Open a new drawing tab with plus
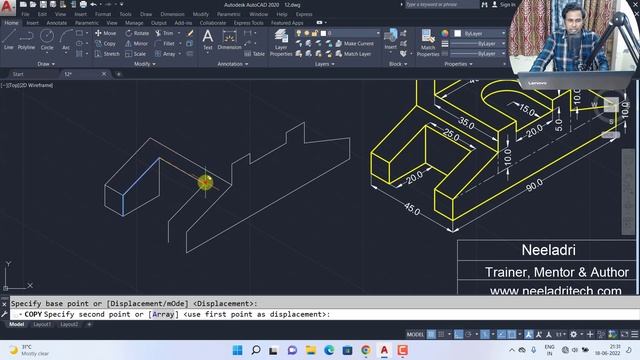This screenshot has width=640, height=360. point(119,74)
